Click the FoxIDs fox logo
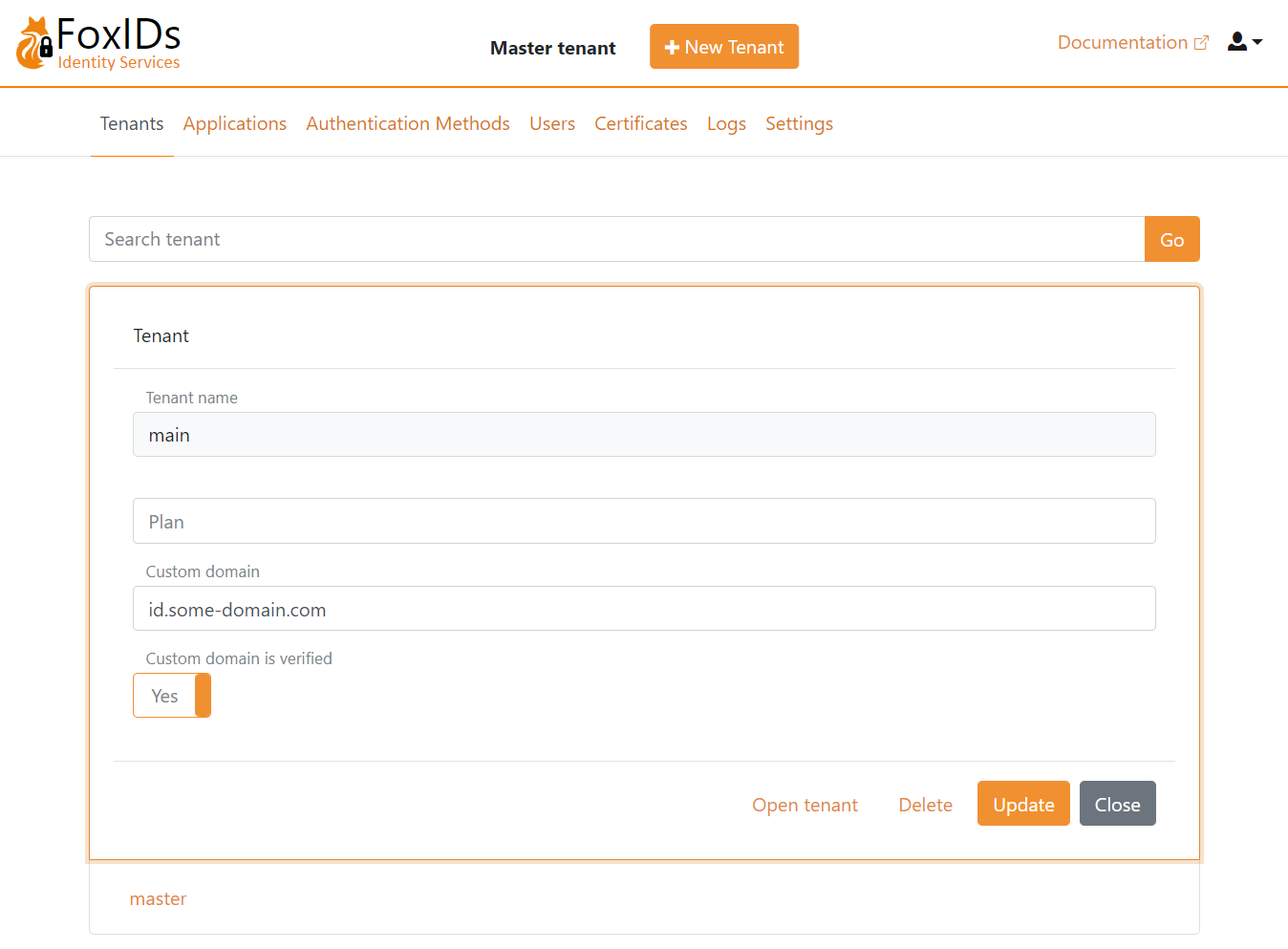 coord(32,42)
